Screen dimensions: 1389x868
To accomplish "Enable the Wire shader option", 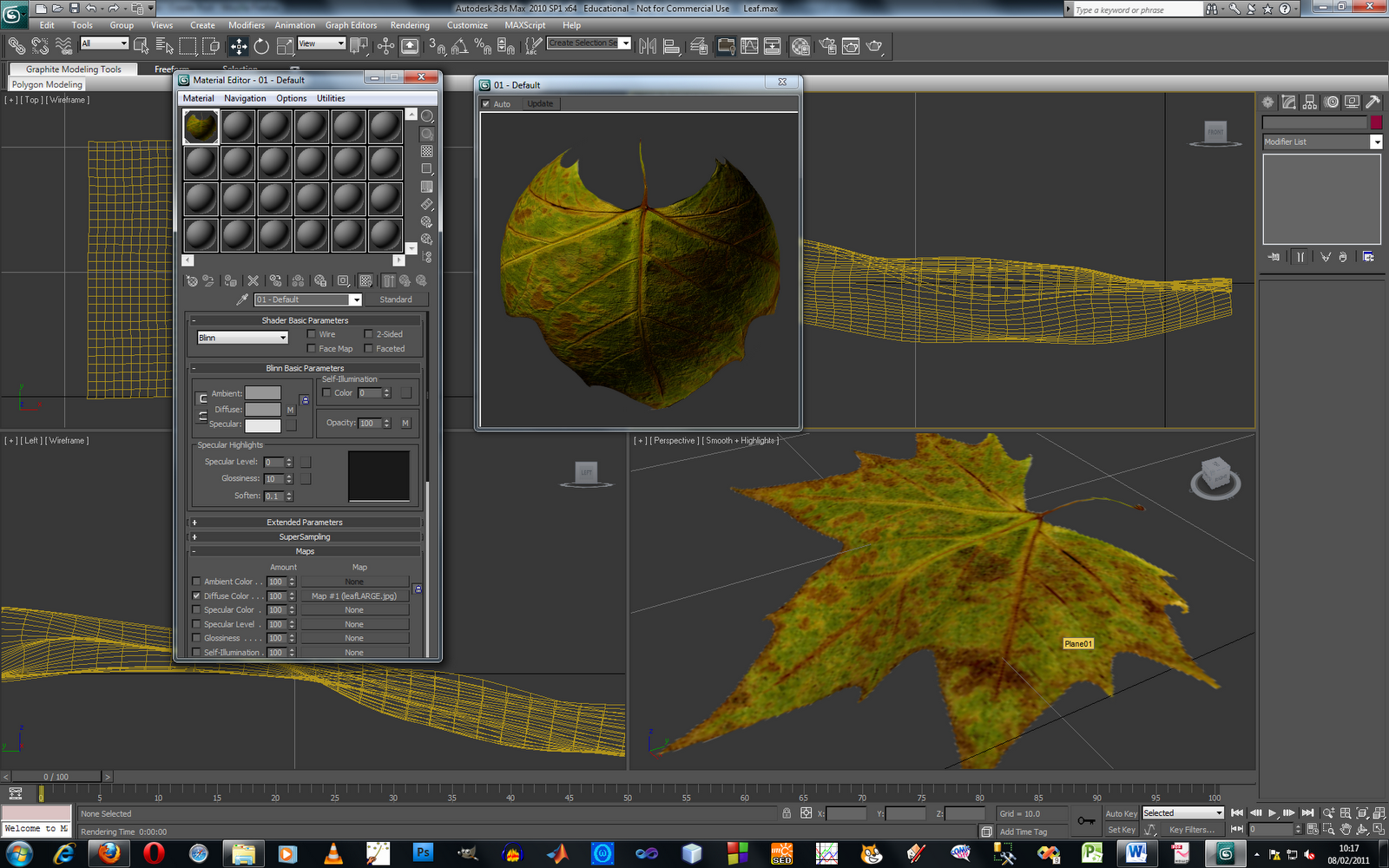I will pos(312,334).
